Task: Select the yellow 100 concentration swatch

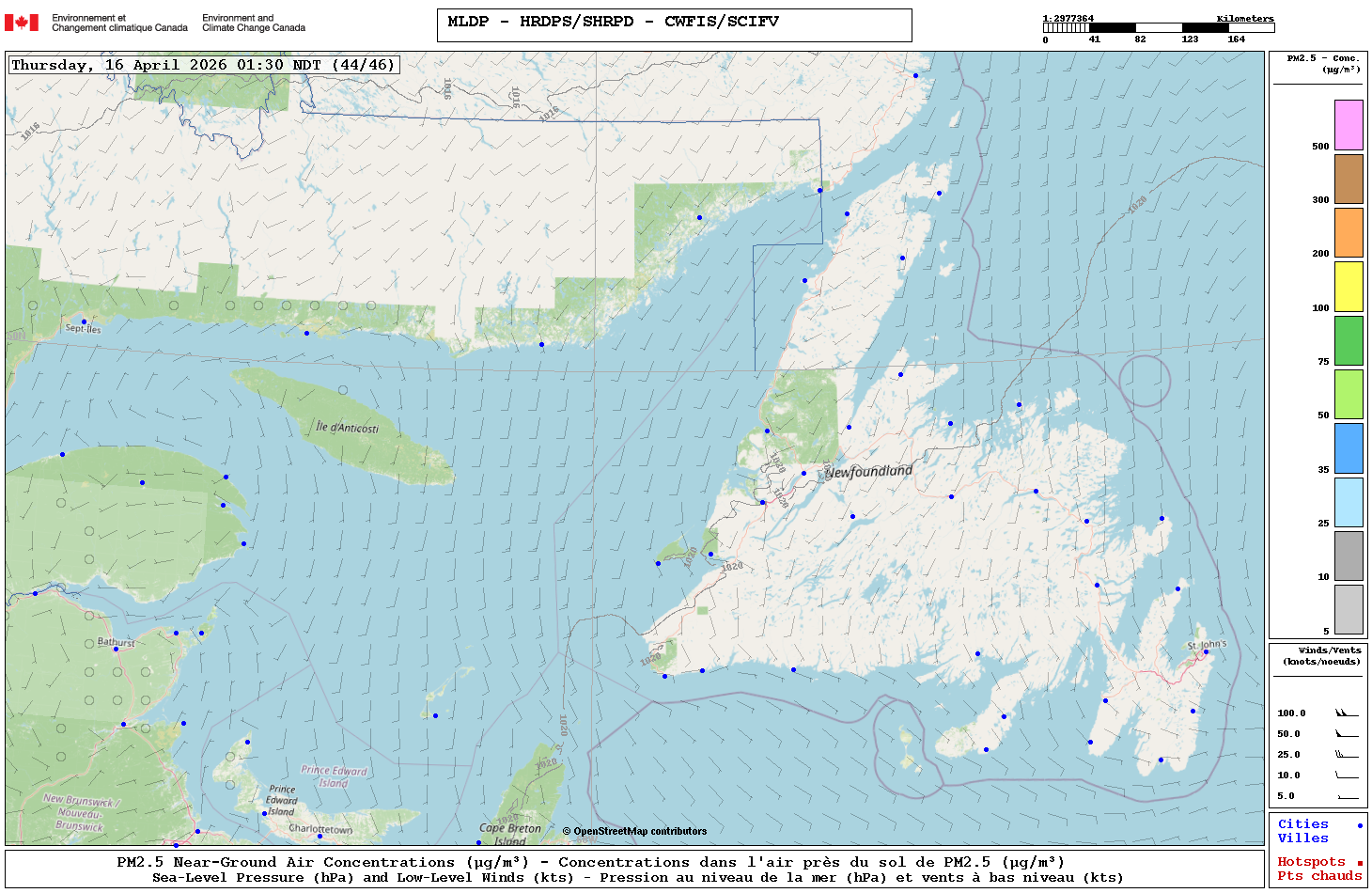Action: click(x=1349, y=287)
